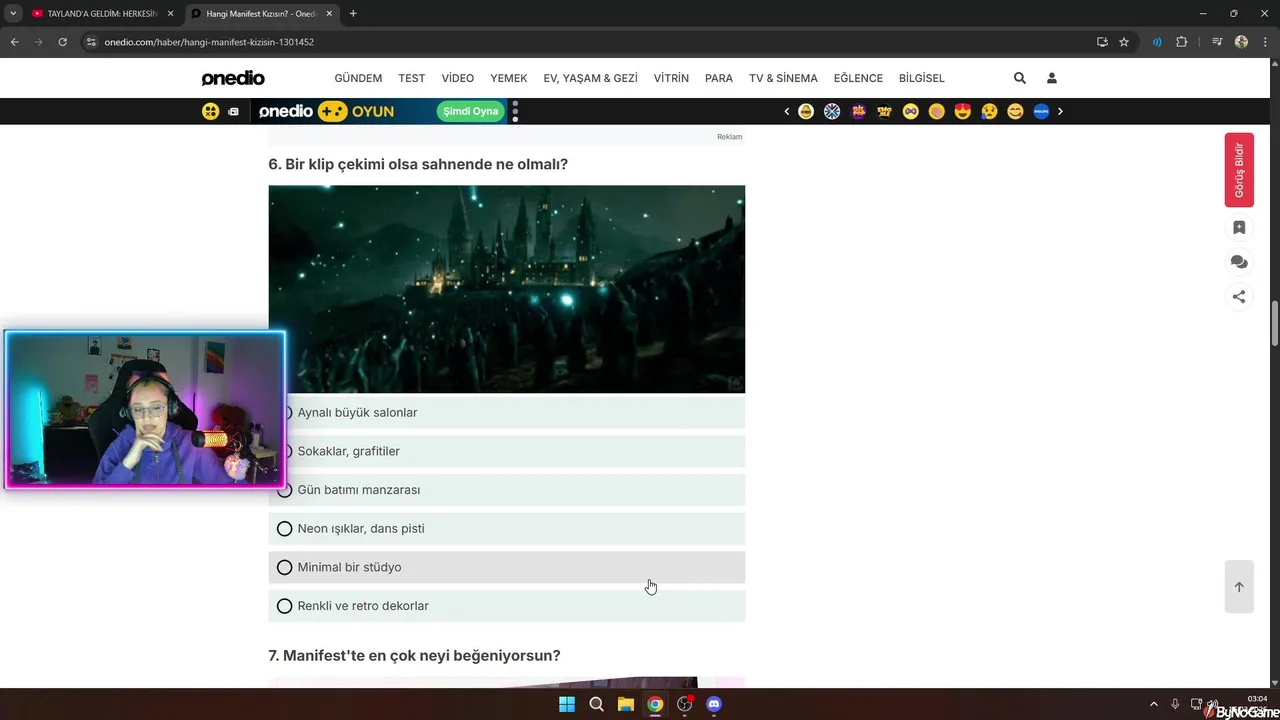
Task: Click the question 6 castle image
Action: 507,289
